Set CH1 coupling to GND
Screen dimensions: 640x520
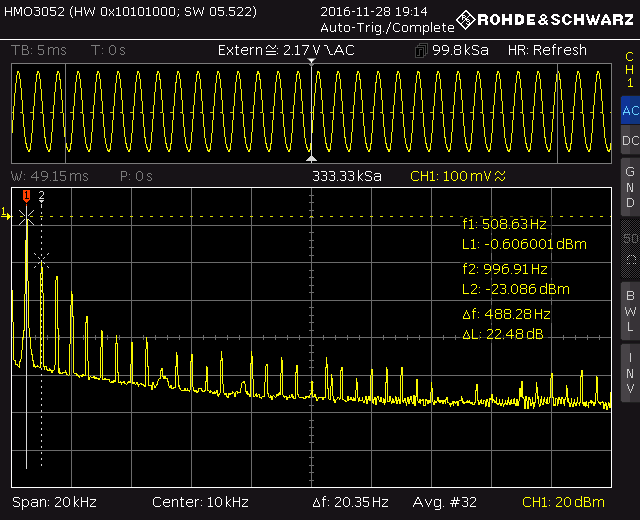click(x=629, y=187)
